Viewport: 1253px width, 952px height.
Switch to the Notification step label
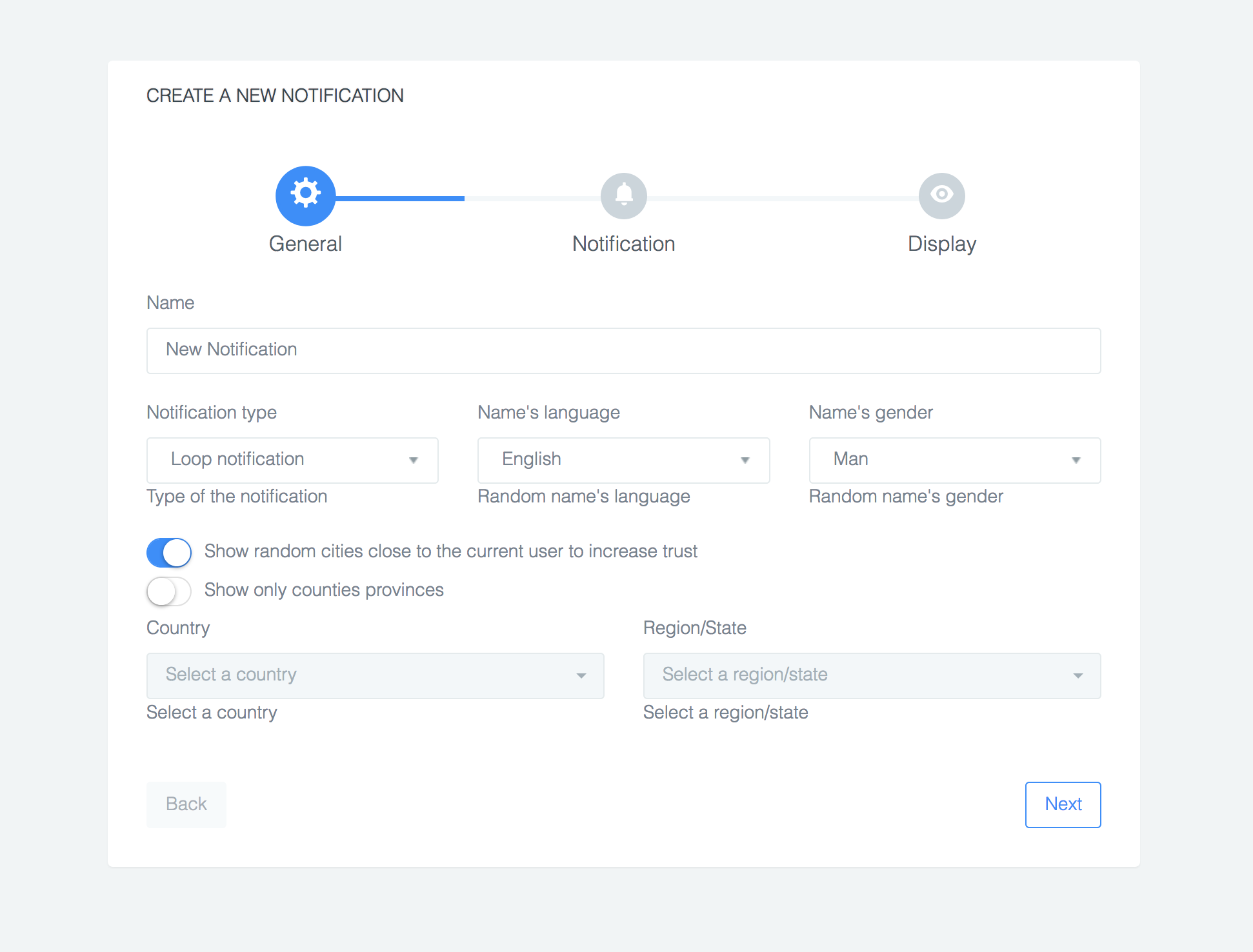623,244
